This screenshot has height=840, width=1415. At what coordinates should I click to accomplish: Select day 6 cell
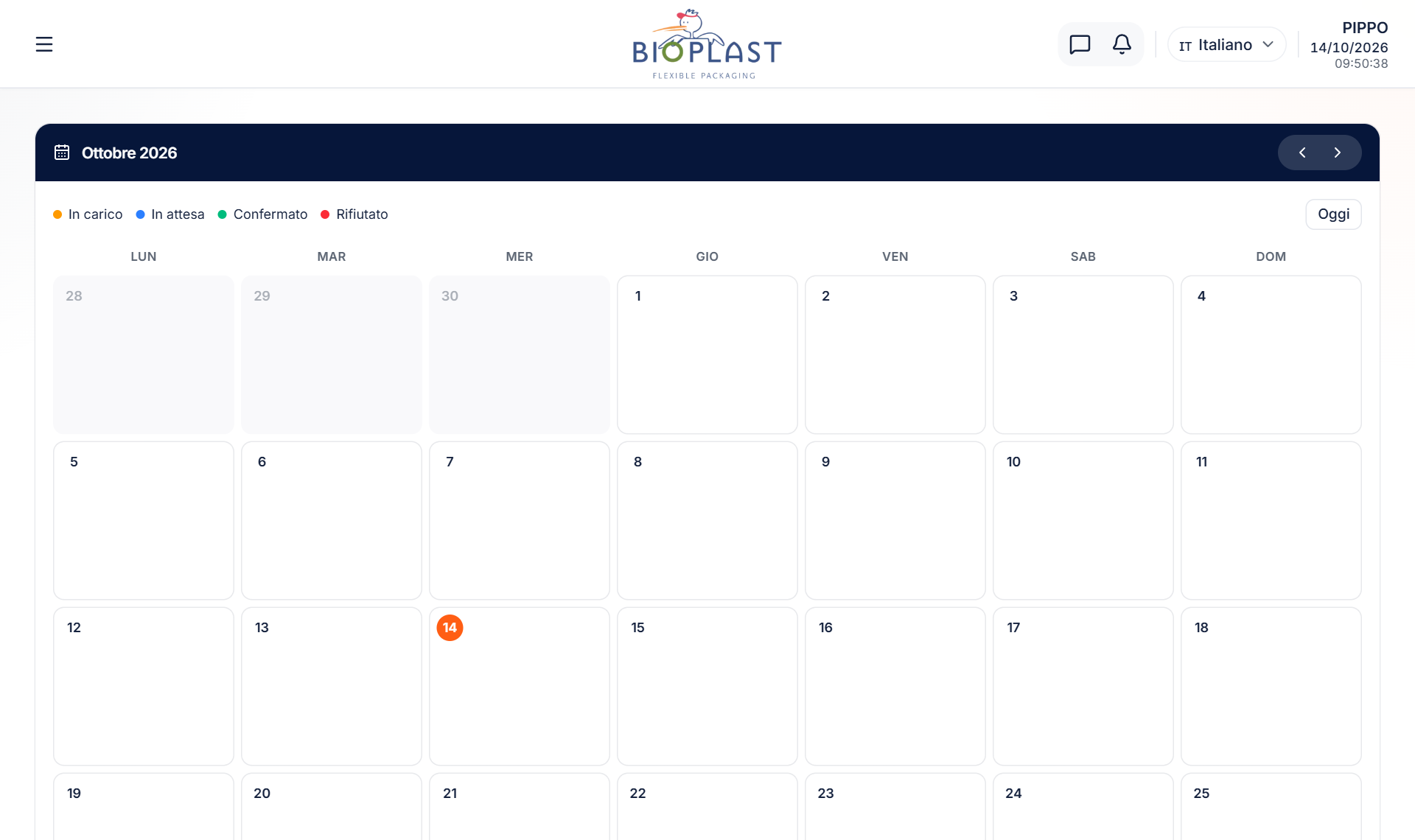click(332, 520)
